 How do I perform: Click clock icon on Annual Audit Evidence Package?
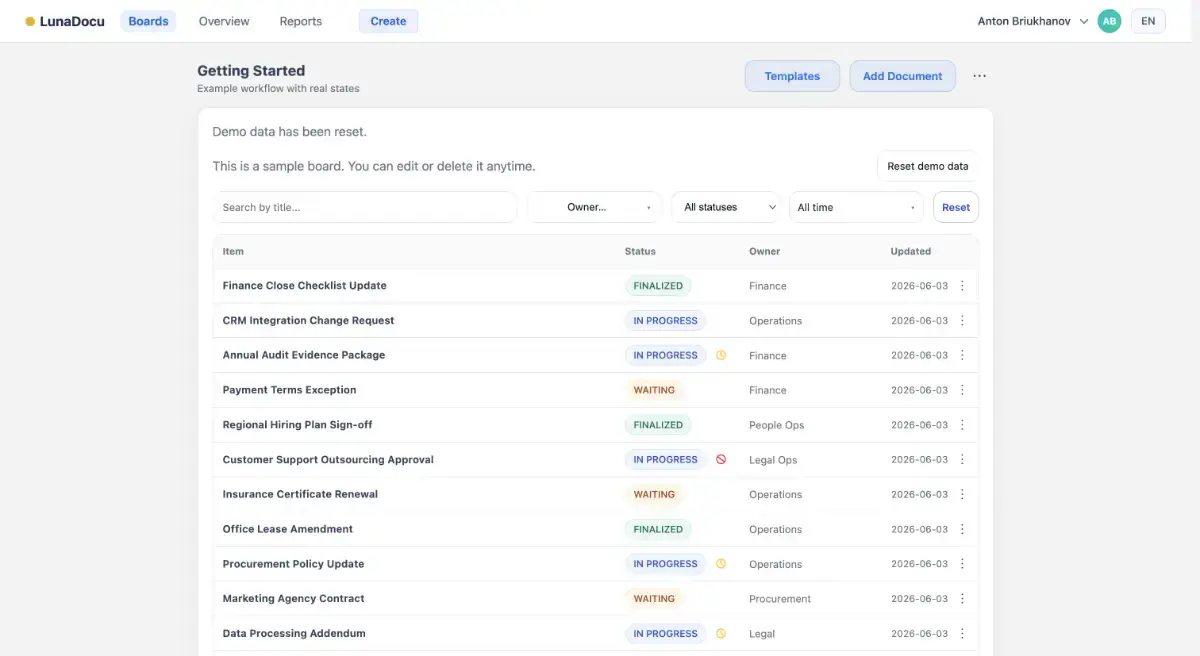pyautogui.click(x=721, y=355)
